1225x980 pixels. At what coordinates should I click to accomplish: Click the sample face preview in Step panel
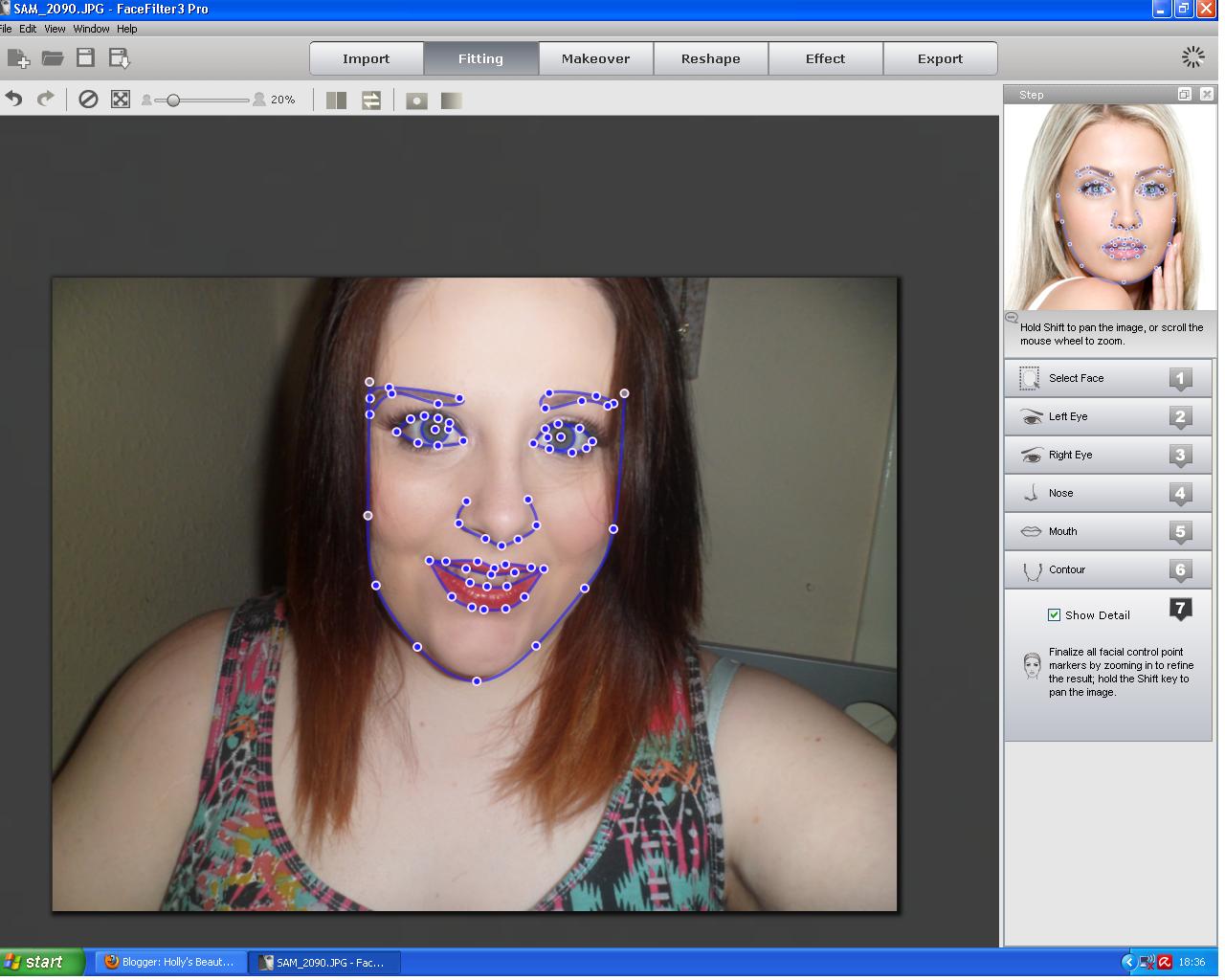point(1110,206)
